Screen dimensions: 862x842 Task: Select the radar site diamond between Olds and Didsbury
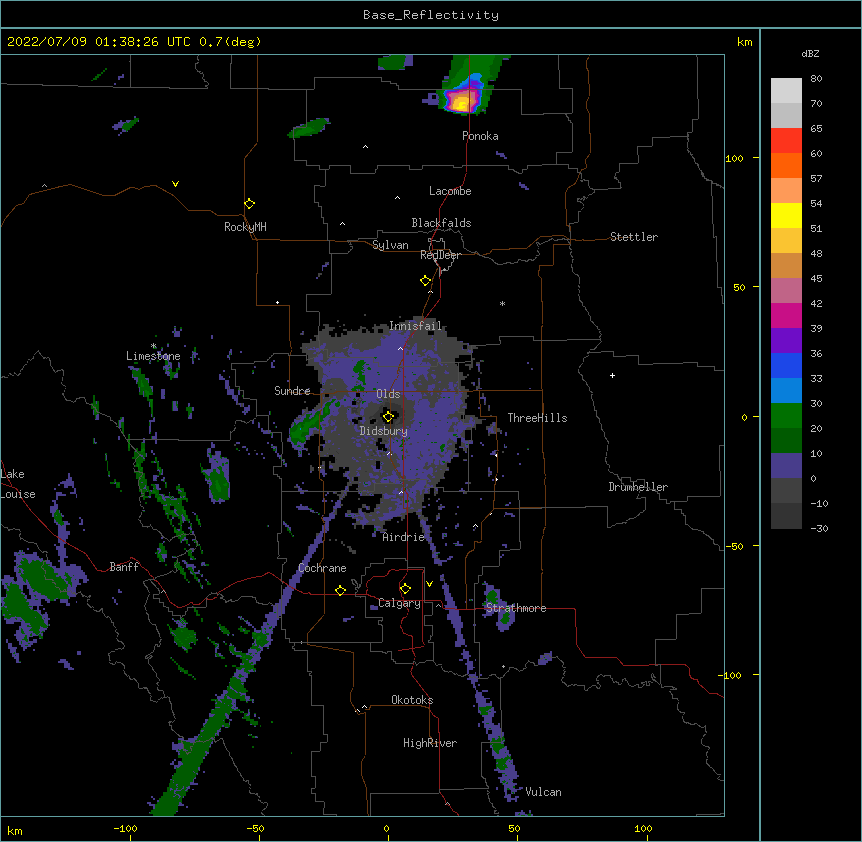[x=388, y=416]
